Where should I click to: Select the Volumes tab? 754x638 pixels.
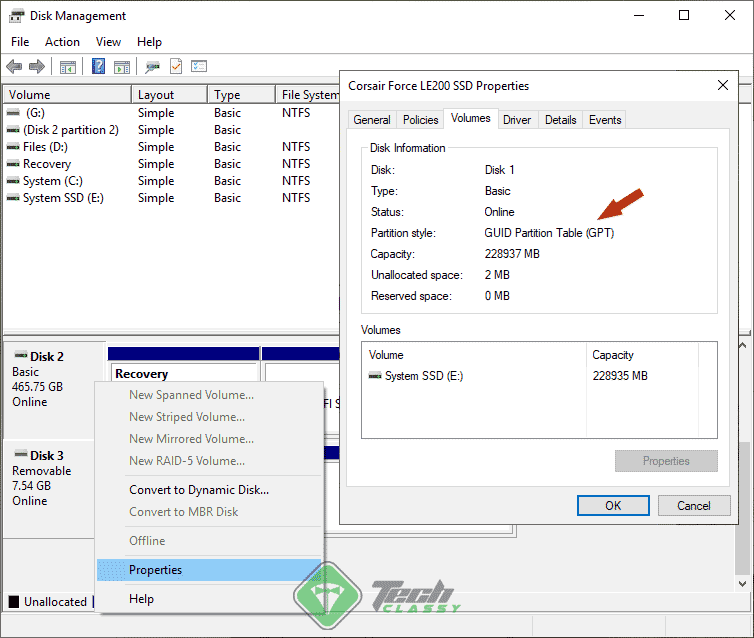[x=471, y=118]
